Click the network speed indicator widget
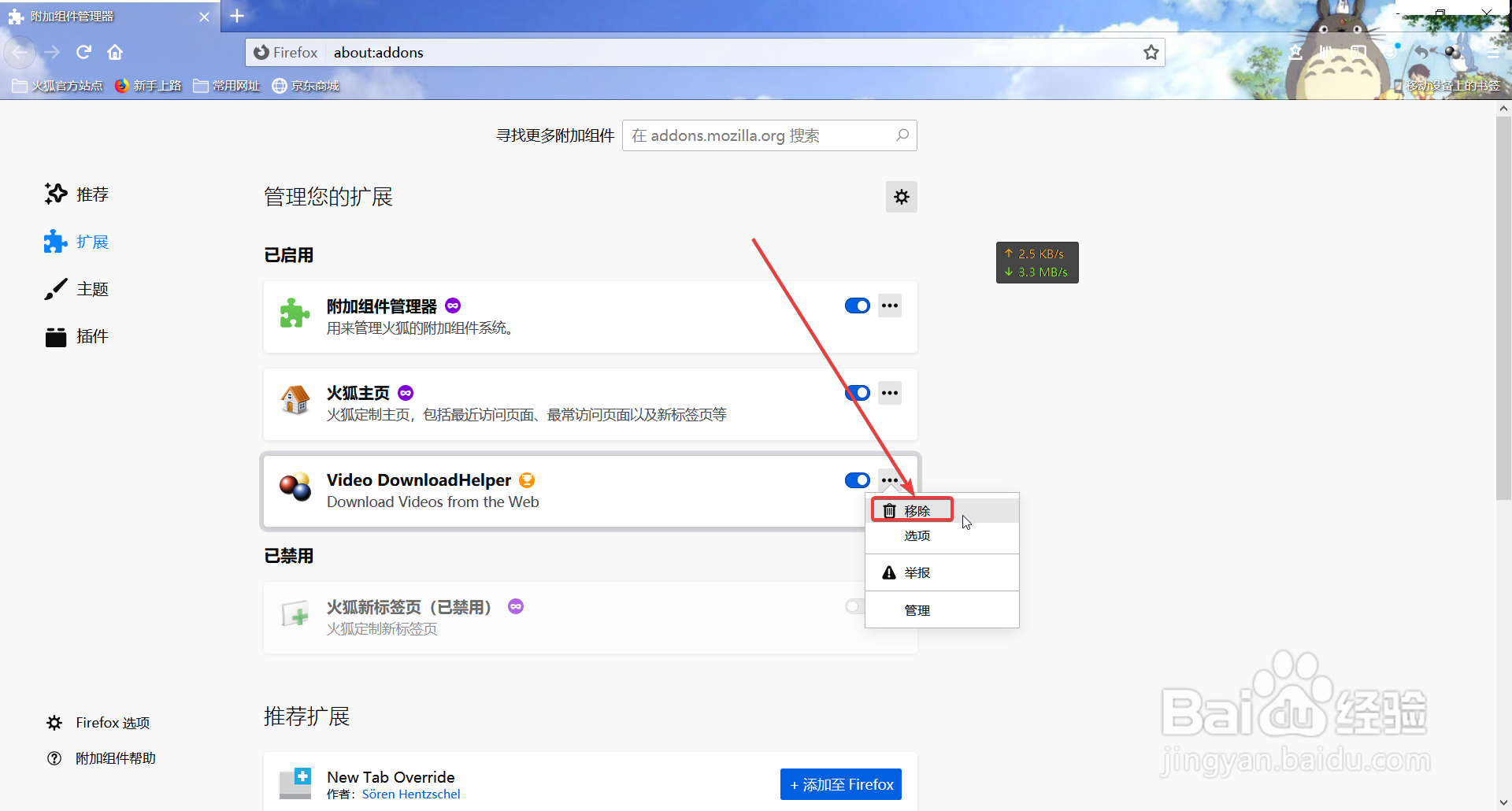The image size is (1512, 811). coord(1037,262)
